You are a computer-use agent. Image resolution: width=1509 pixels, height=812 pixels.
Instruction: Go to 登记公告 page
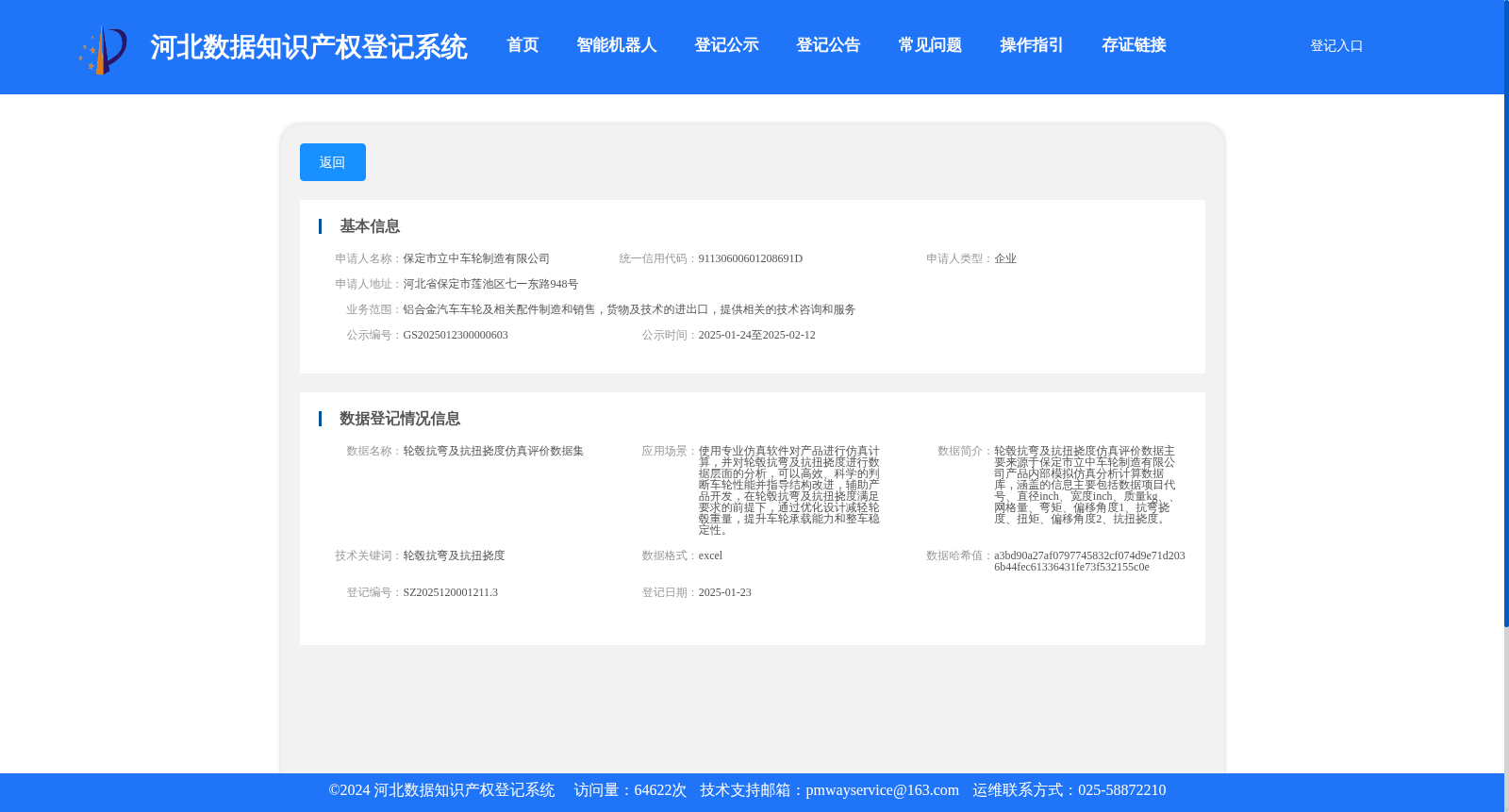[828, 45]
